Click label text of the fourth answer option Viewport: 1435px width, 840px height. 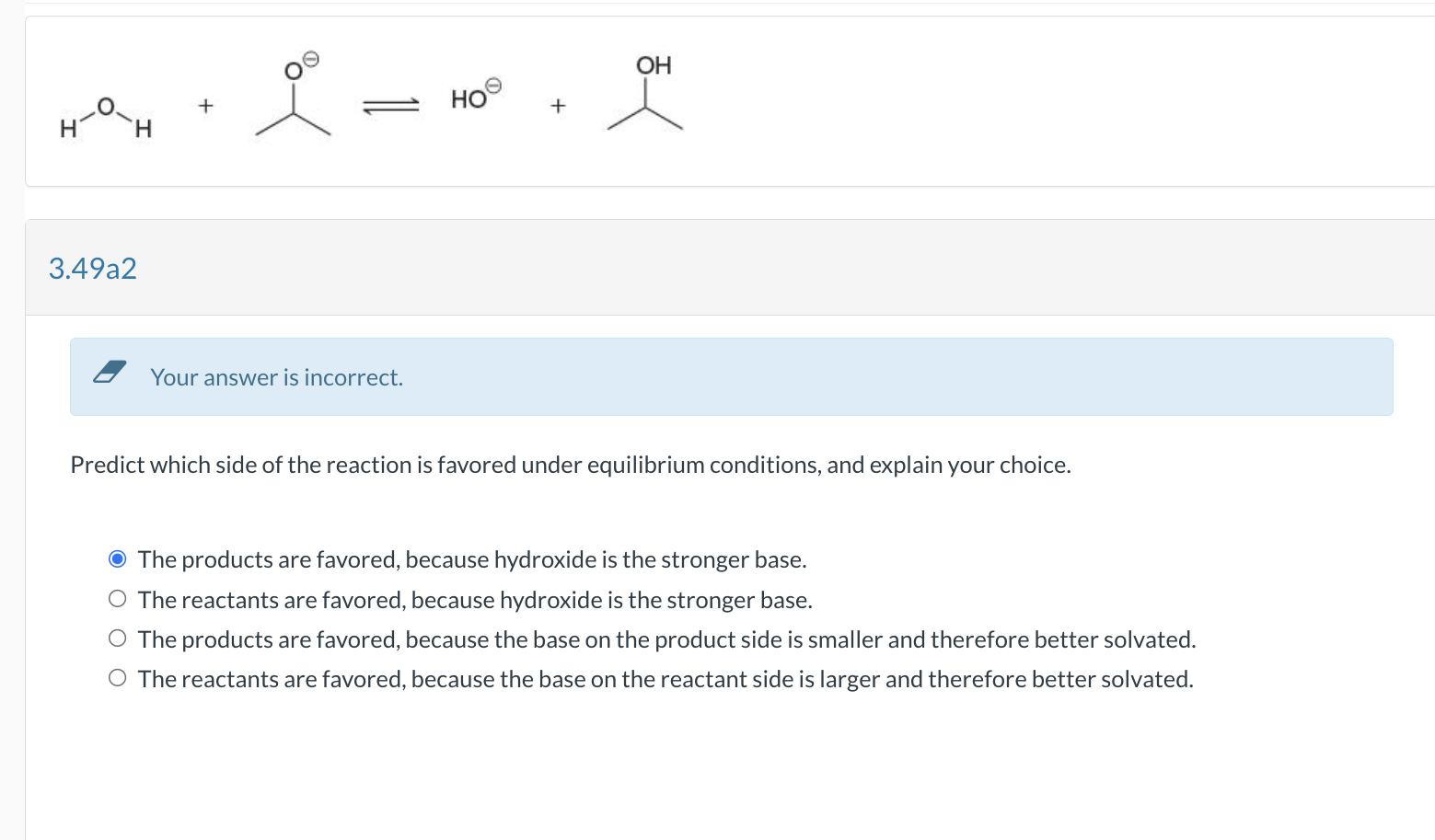pos(665,679)
